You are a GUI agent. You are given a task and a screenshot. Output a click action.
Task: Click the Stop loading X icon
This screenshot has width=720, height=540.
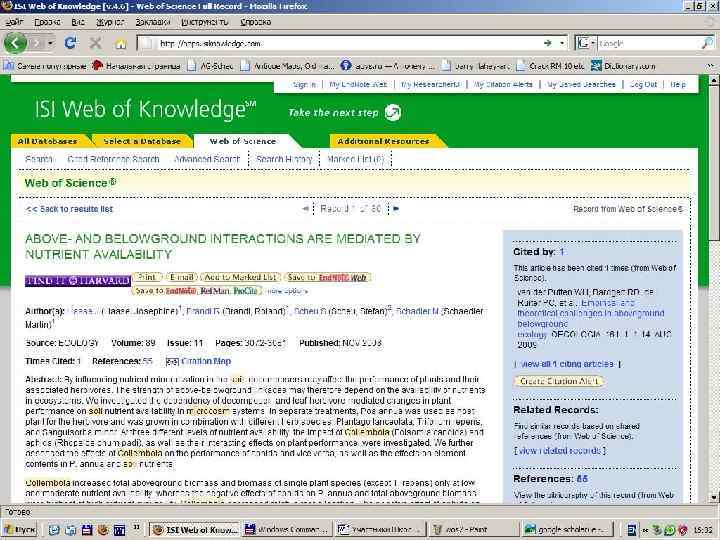point(96,44)
